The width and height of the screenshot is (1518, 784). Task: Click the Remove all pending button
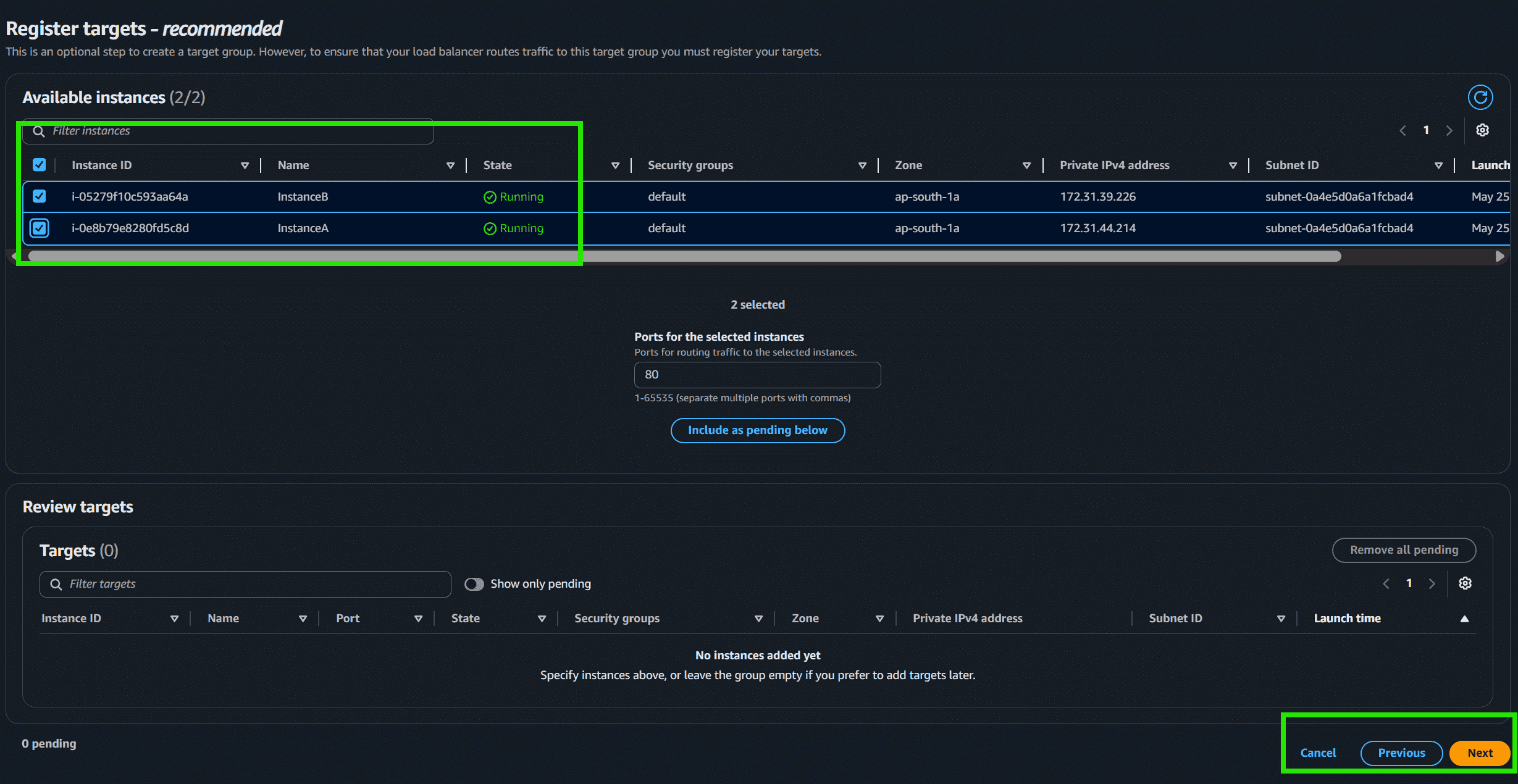click(1404, 550)
